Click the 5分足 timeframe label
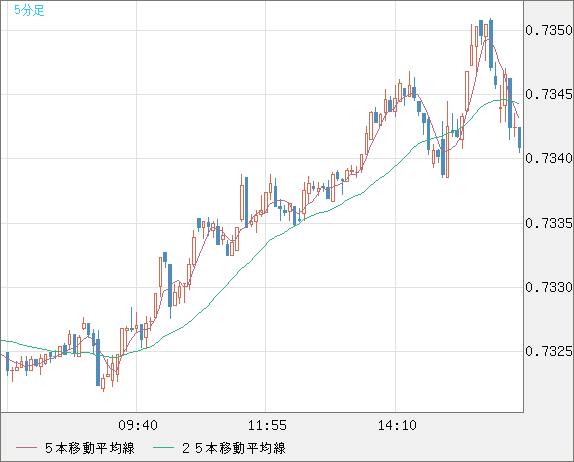 pyautogui.click(x=29, y=10)
